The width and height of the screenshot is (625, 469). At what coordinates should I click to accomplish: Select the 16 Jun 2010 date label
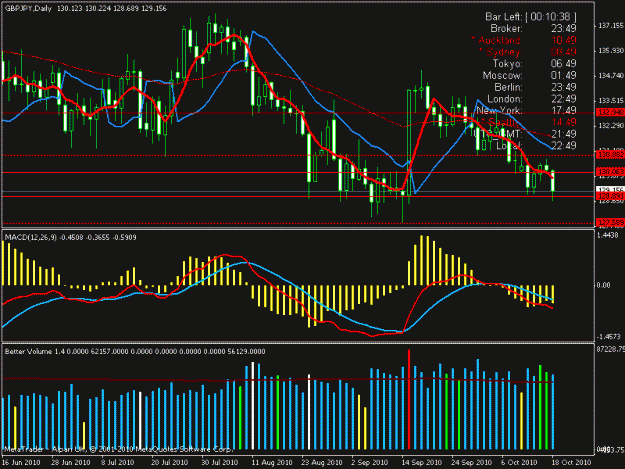tap(21, 463)
